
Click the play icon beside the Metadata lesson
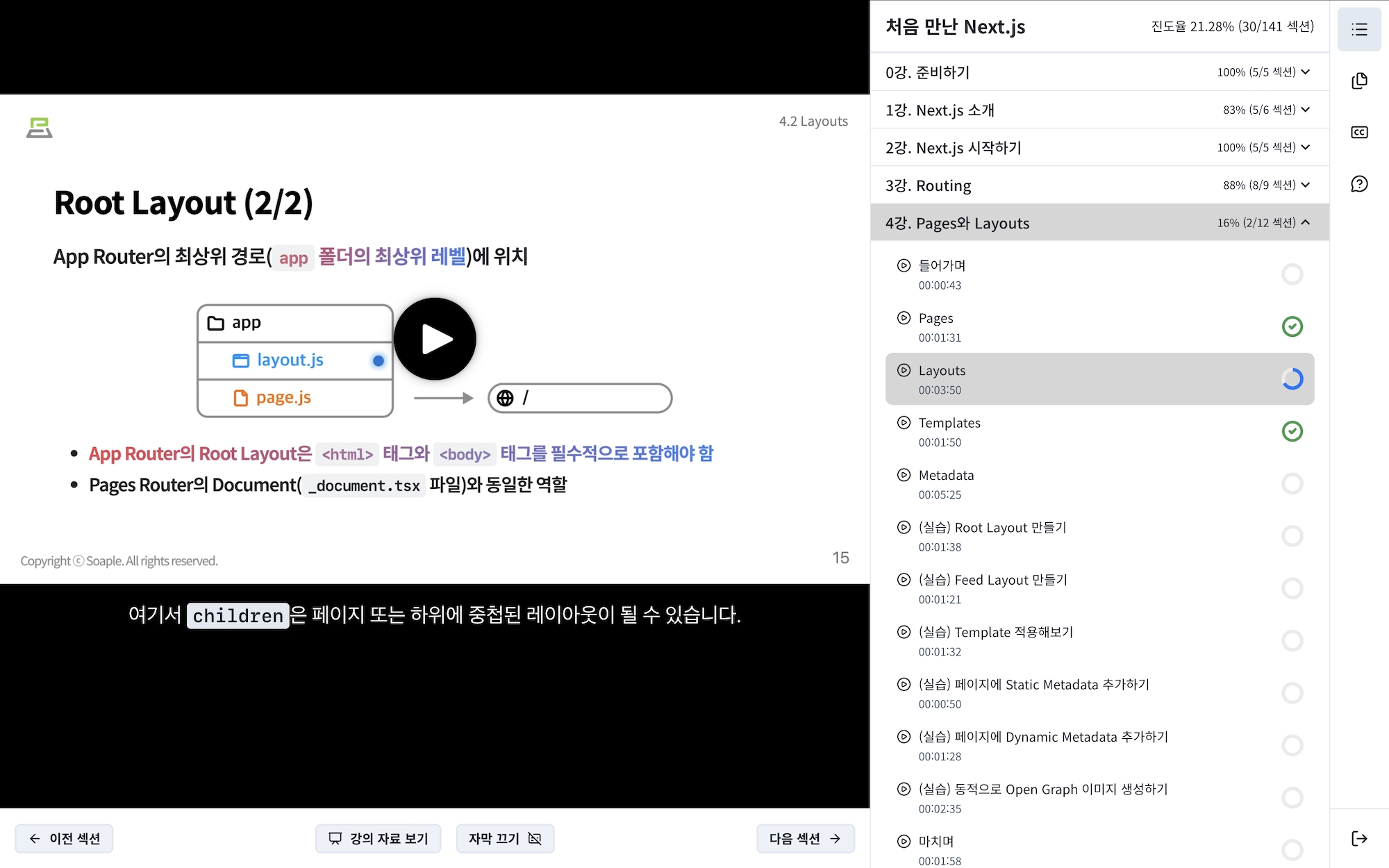pyautogui.click(x=904, y=475)
